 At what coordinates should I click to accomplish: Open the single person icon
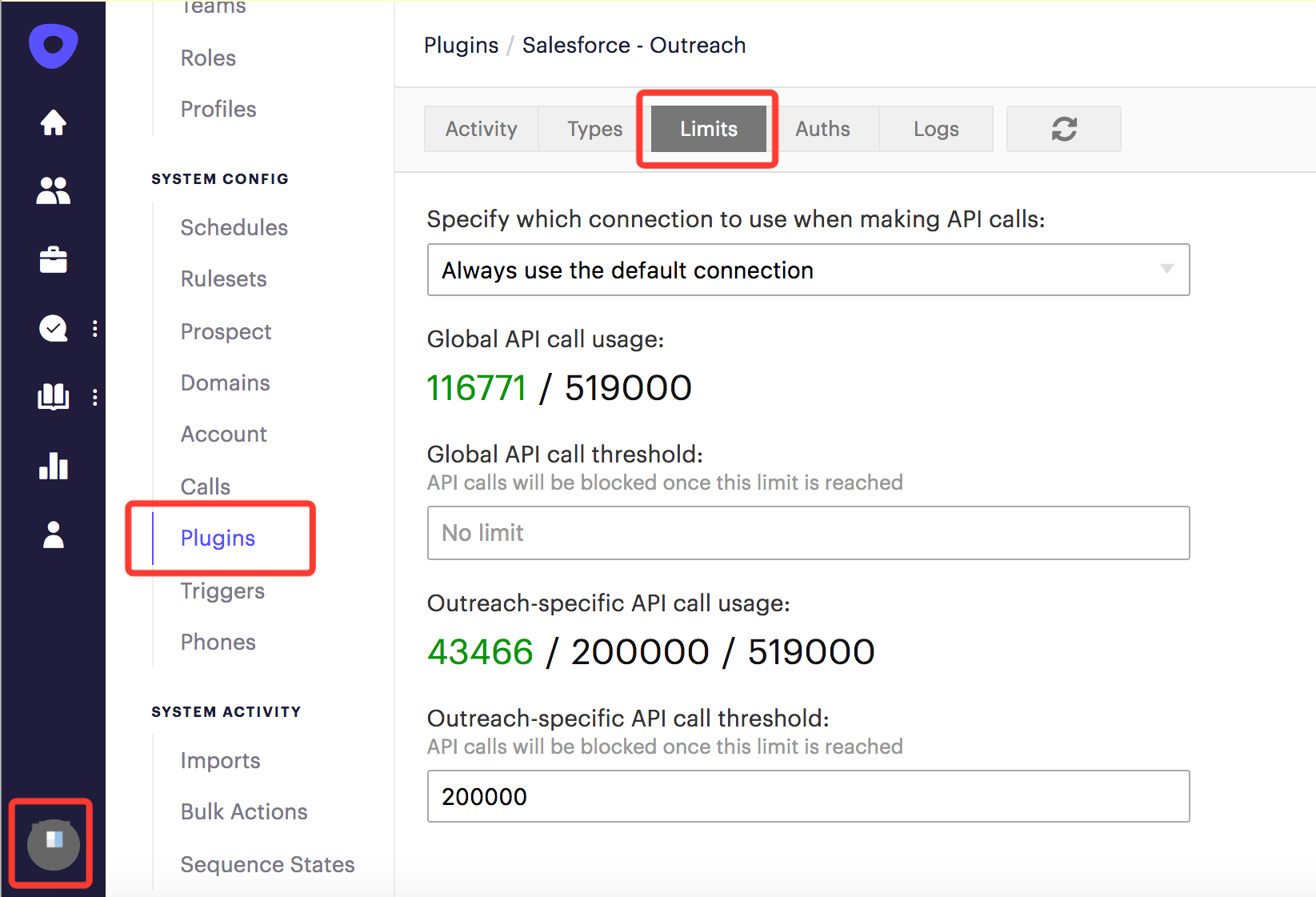pyautogui.click(x=54, y=535)
